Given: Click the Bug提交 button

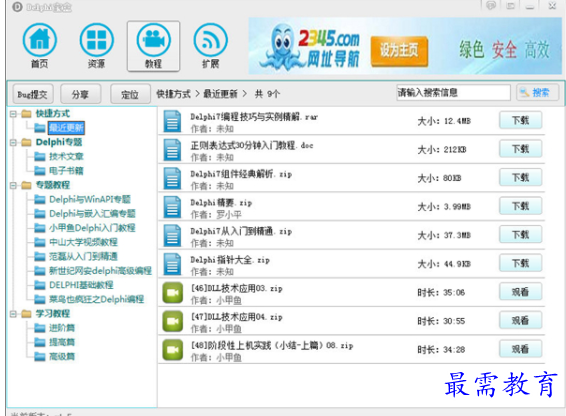Looking at the screenshot, I should click(33, 95).
